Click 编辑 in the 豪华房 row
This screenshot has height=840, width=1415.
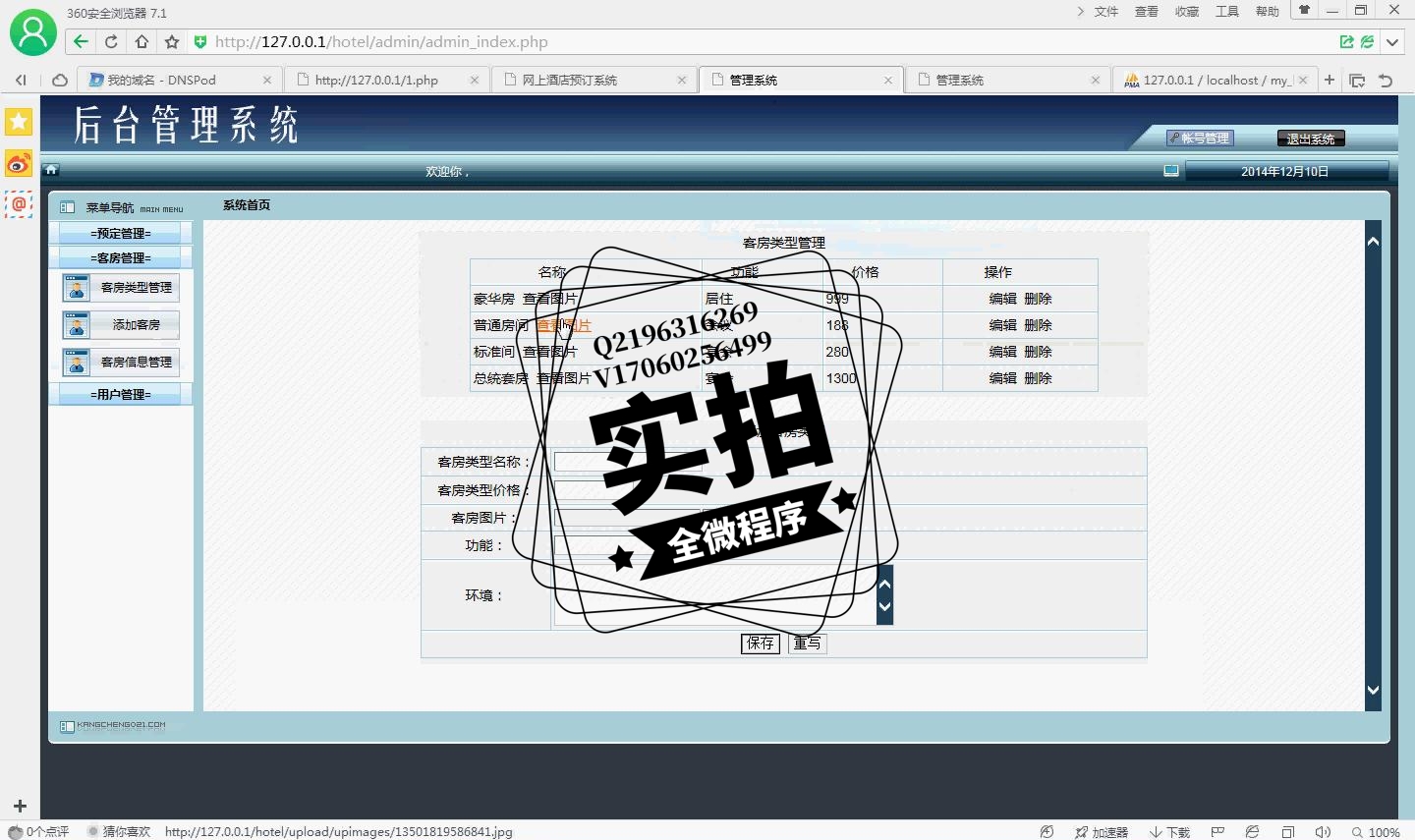point(1002,299)
